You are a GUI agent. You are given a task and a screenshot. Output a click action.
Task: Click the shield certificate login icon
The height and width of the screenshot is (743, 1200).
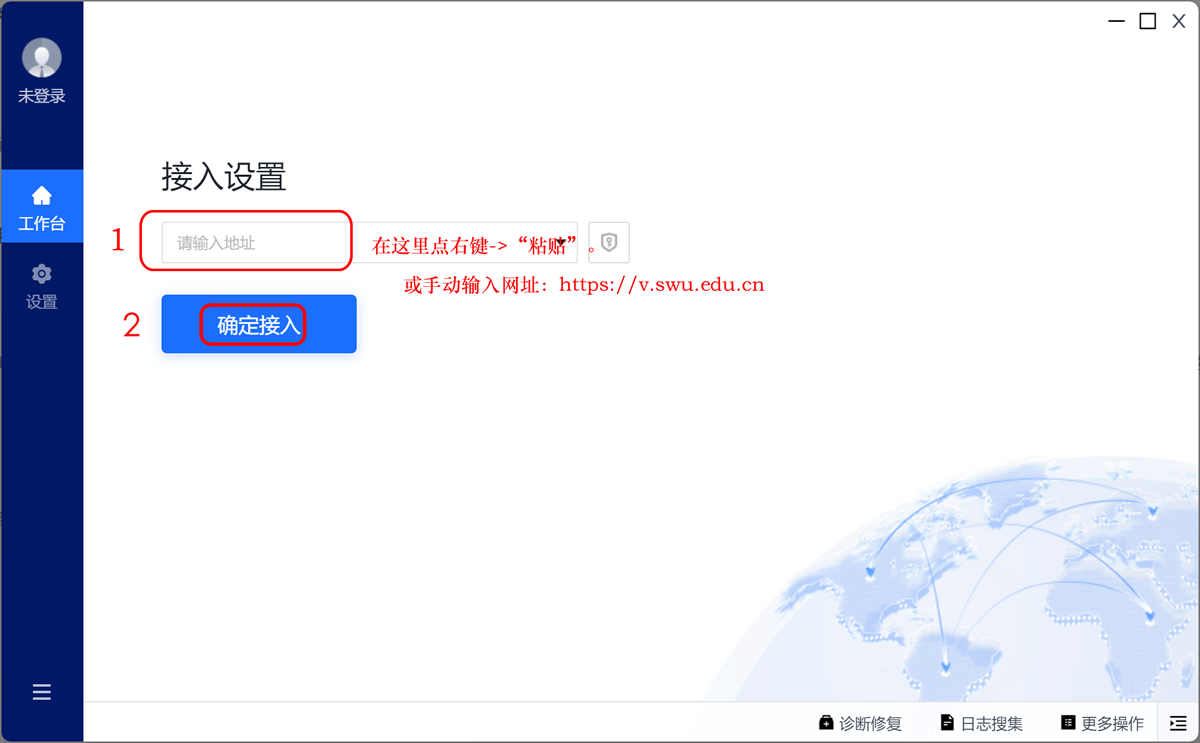coord(609,241)
